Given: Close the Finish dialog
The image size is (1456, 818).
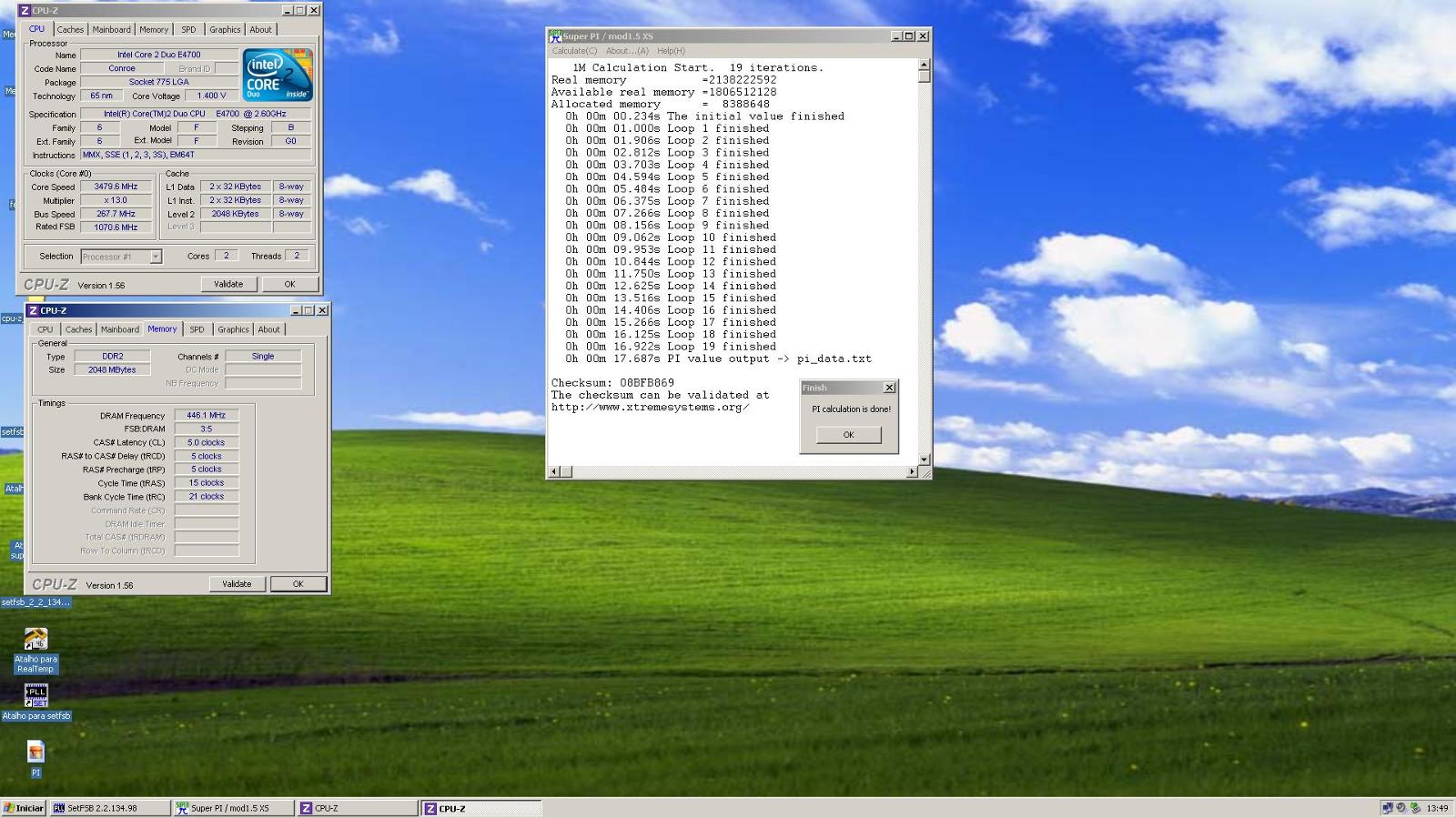Looking at the screenshot, I should point(889,388).
